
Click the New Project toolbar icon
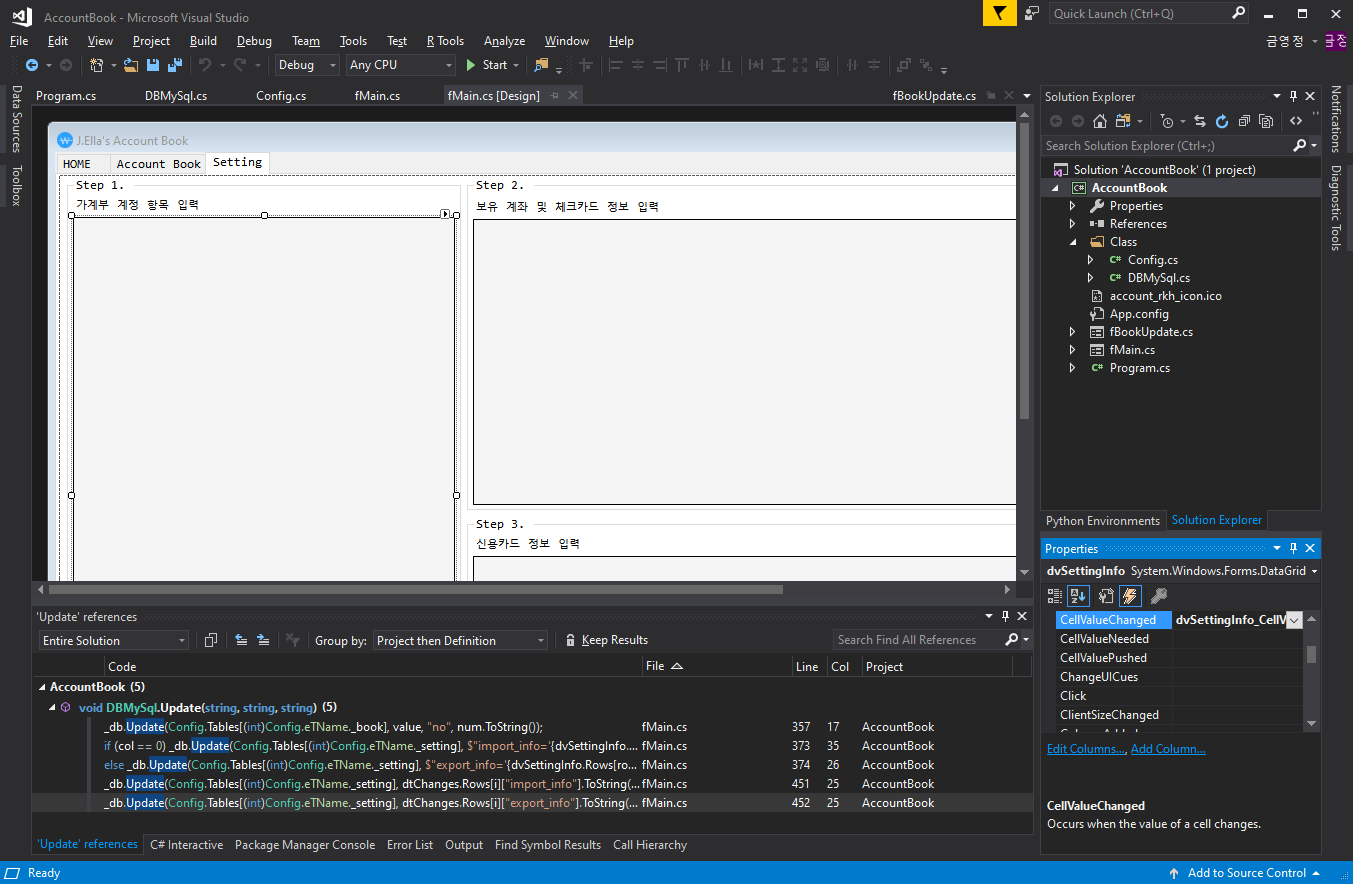96,65
